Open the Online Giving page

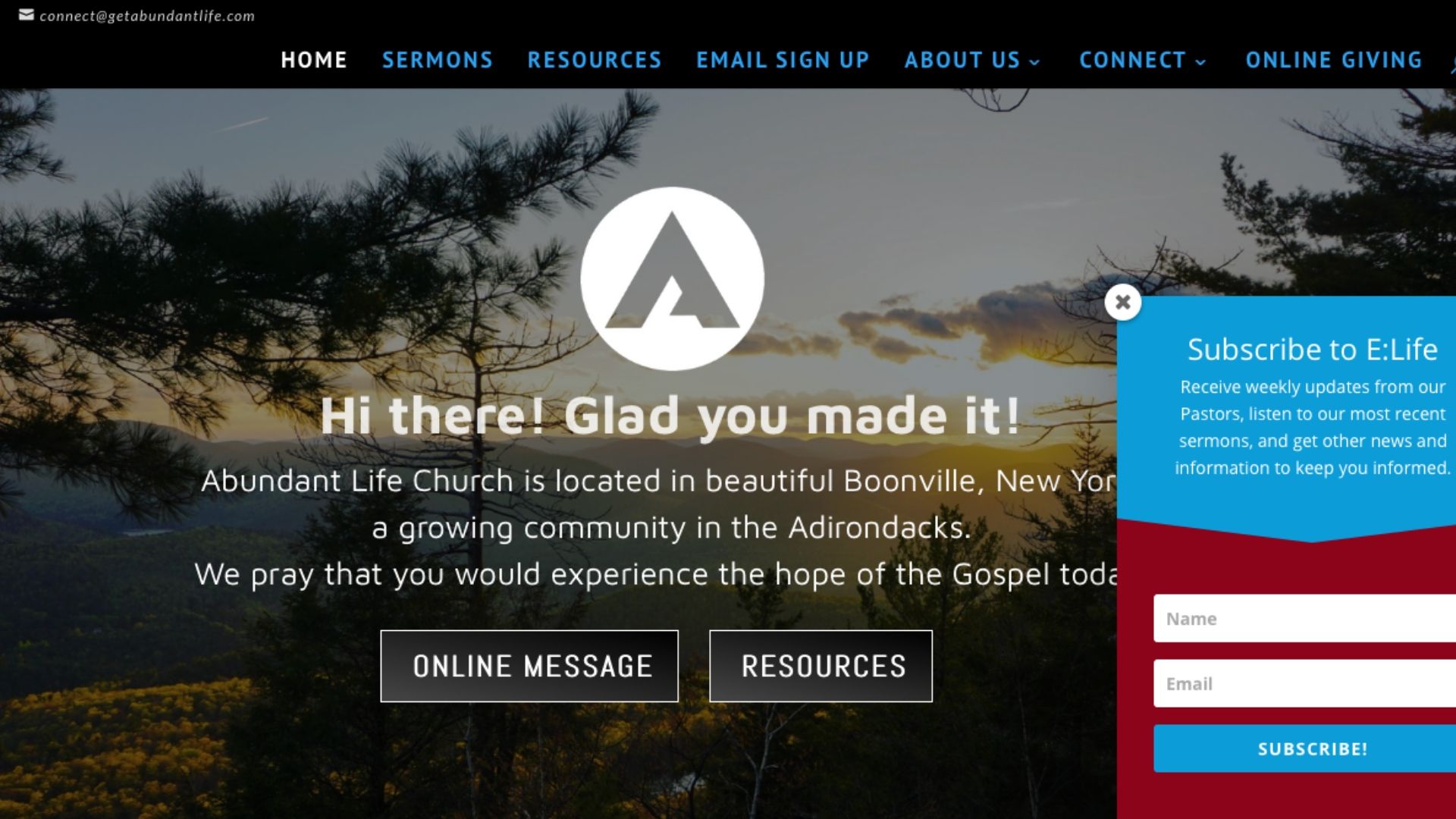(1334, 60)
